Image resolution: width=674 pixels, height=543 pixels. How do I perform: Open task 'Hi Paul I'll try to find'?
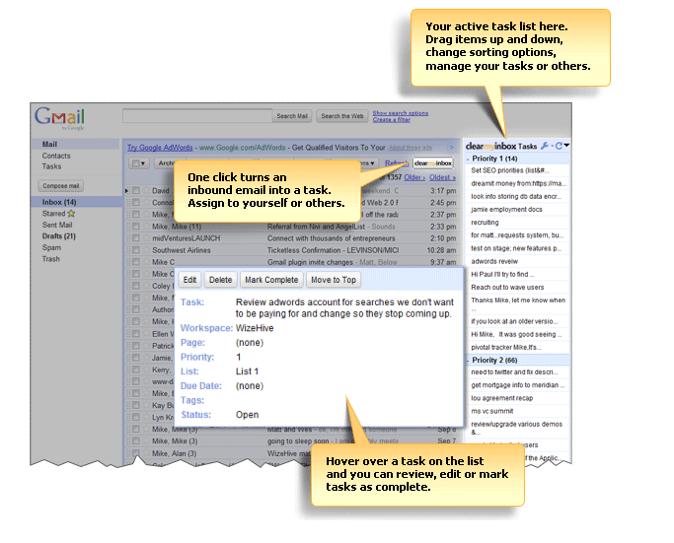pyautogui.click(x=502, y=274)
